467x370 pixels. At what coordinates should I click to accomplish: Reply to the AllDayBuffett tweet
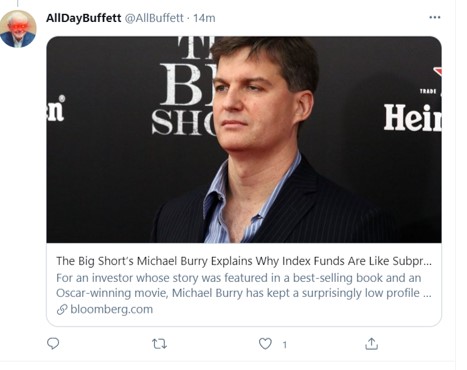click(53, 343)
